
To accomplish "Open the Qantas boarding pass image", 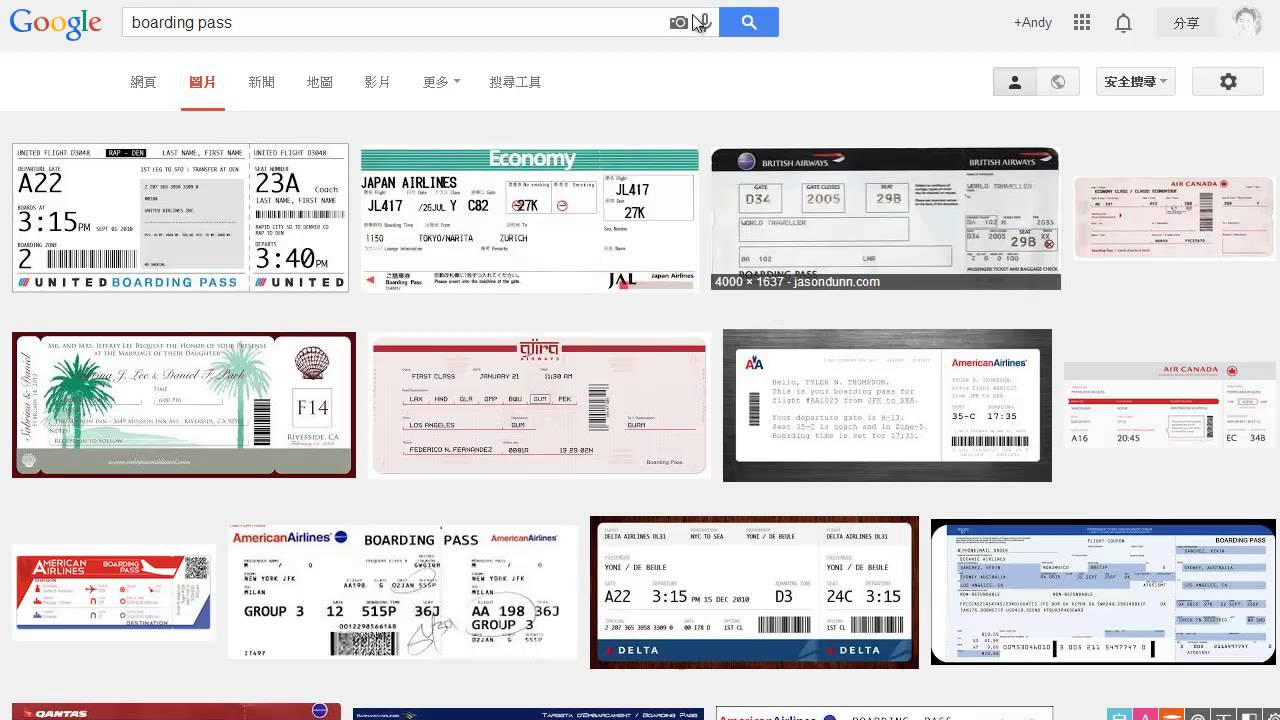I will tap(176, 712).
